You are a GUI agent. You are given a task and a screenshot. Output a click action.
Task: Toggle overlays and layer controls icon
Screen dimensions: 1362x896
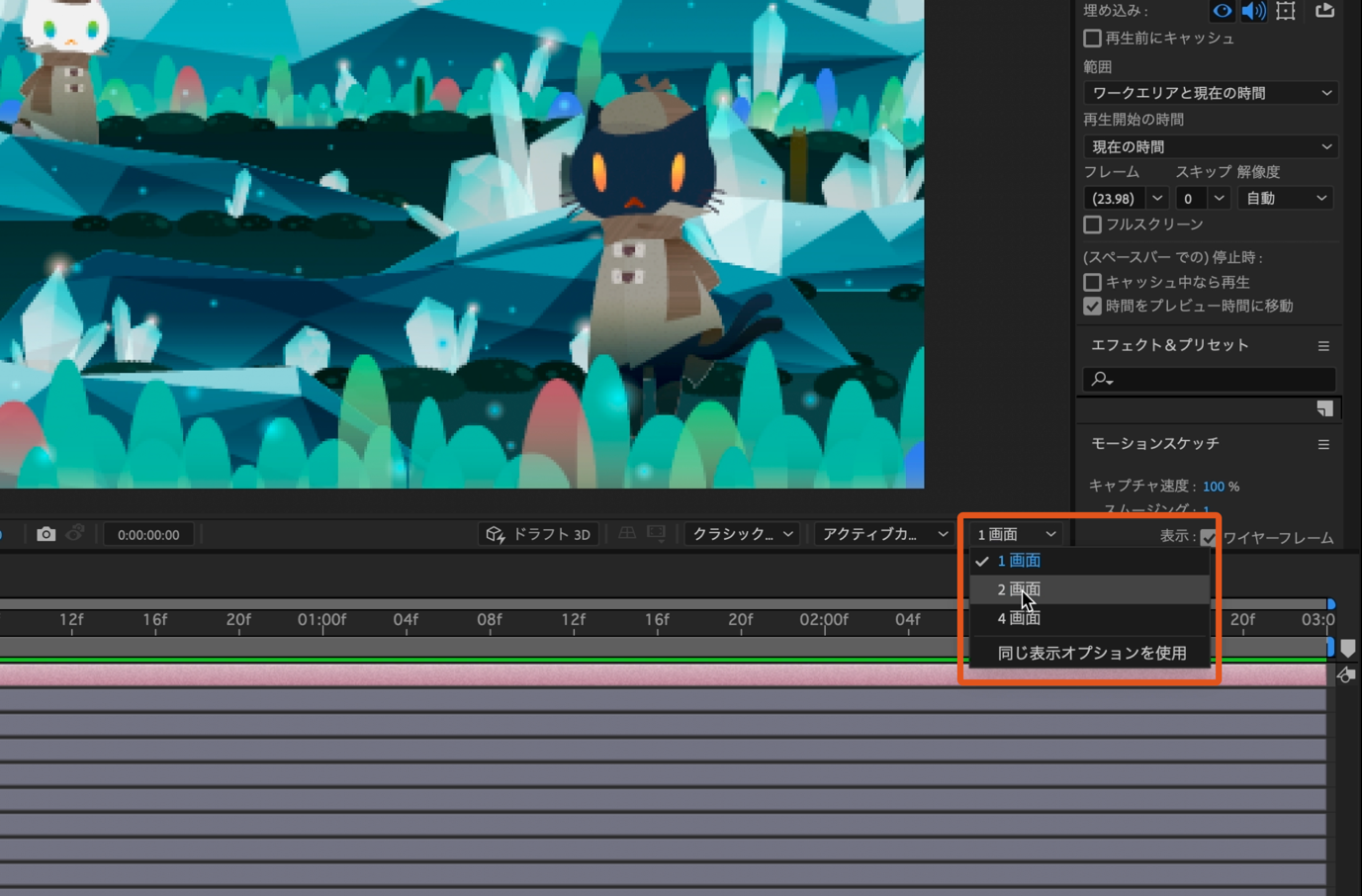click(x=1286, y=11)
